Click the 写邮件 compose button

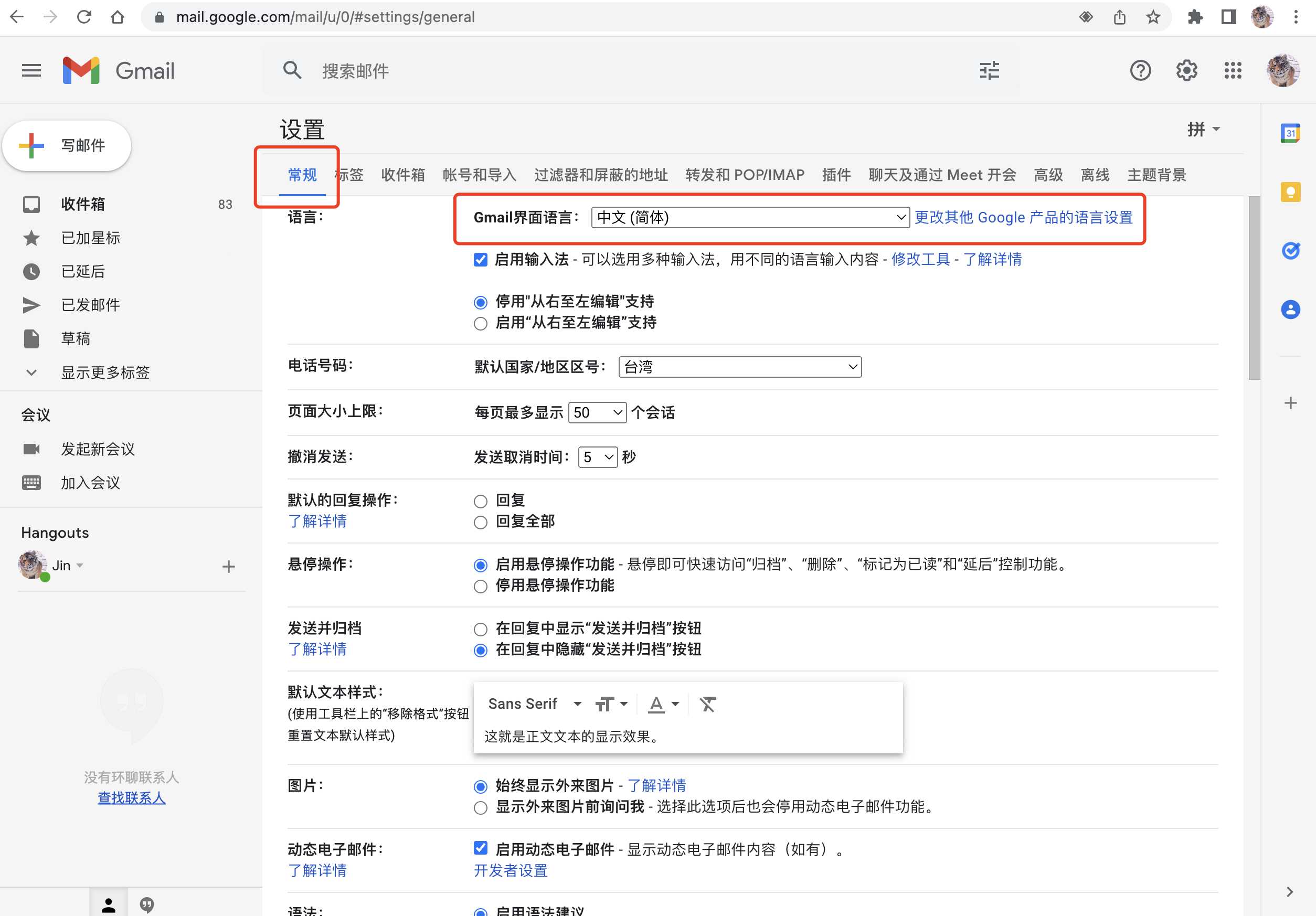click(x=67, y=146)
